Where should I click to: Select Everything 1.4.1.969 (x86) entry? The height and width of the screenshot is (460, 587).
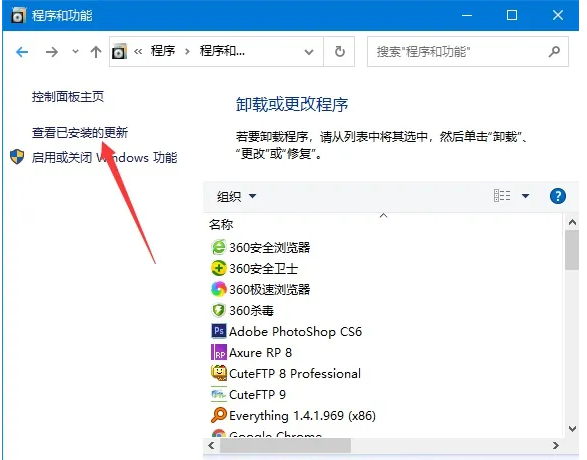302,415
